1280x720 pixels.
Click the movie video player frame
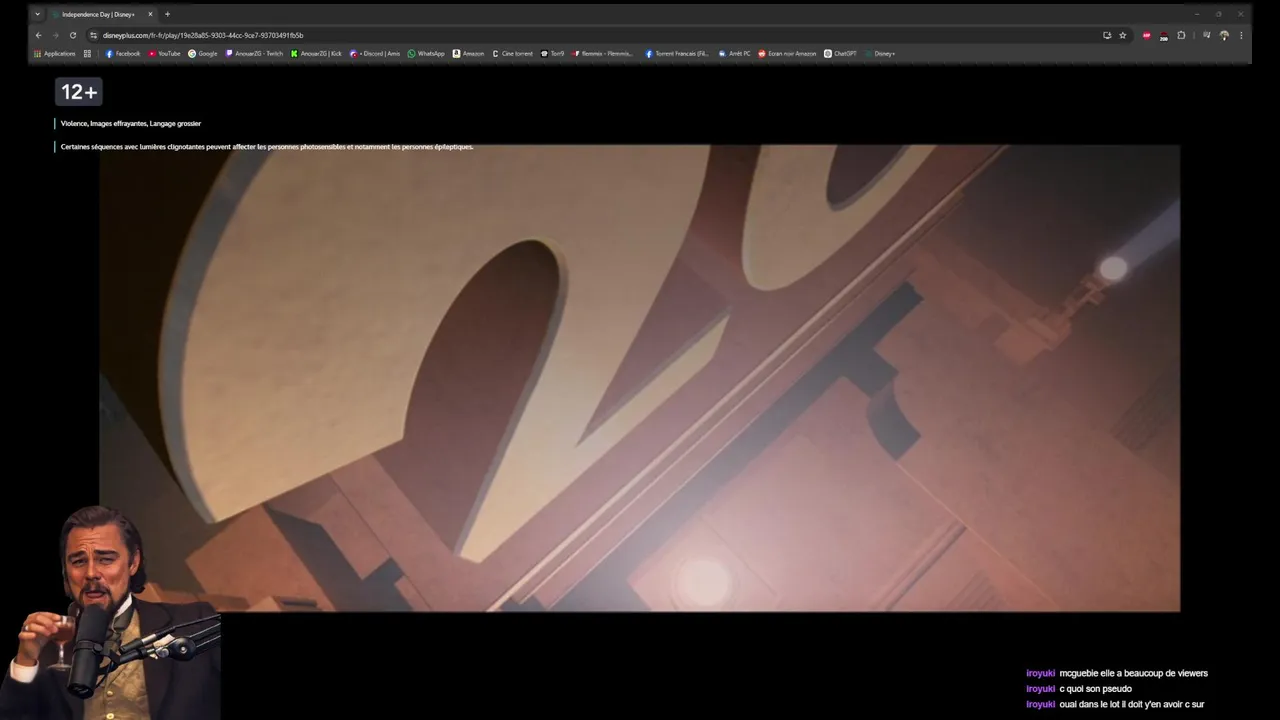coord(640,378)
